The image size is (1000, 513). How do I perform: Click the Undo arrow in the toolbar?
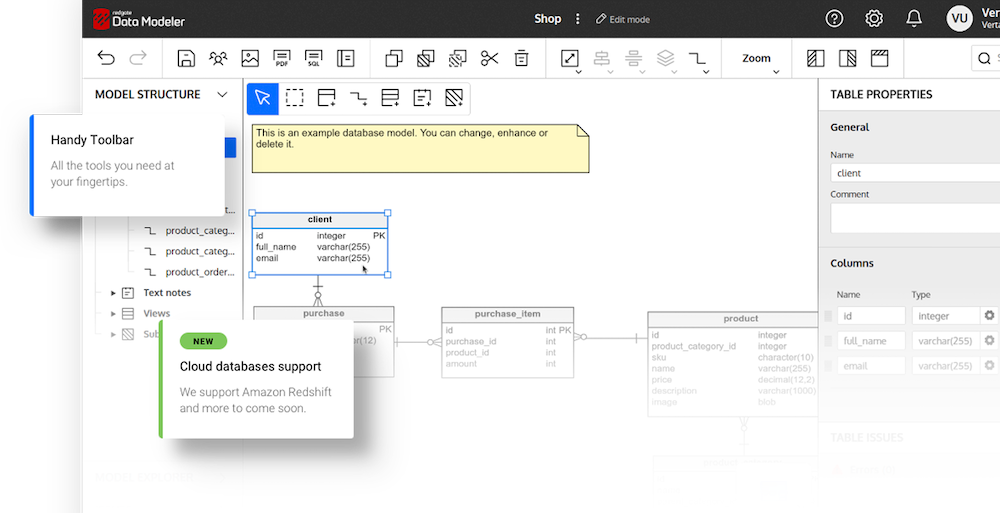coord(106,58)
